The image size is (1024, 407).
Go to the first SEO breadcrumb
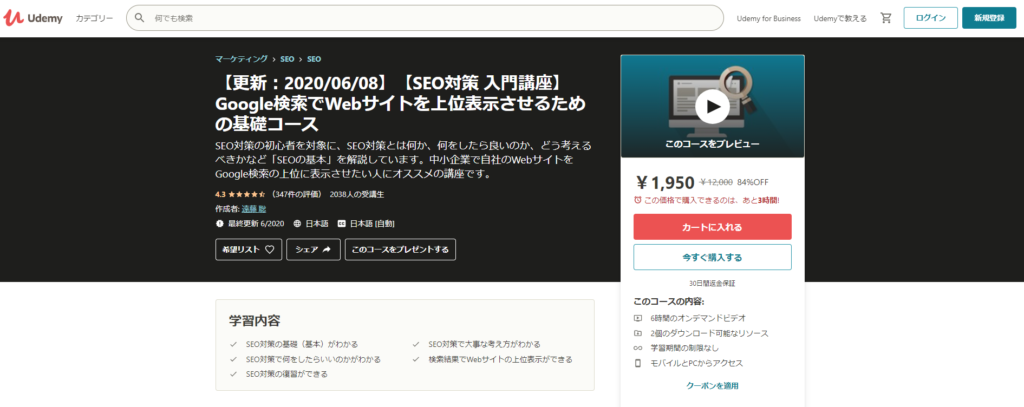tap(287, 59)
